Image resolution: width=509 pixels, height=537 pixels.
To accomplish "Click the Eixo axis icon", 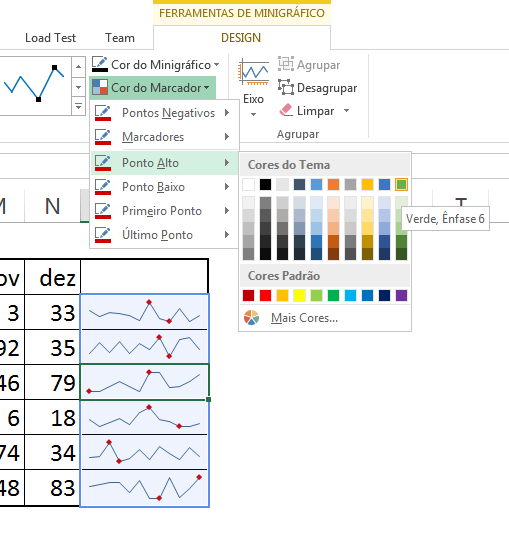I will pyautogui.click(x=253, y=72).
